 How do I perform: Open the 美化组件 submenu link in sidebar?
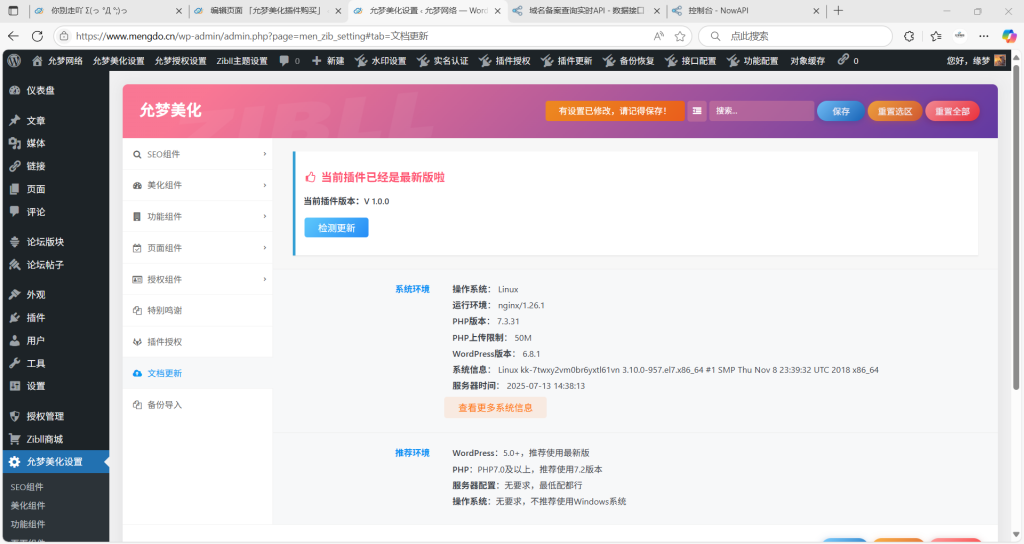pos(28,505)
